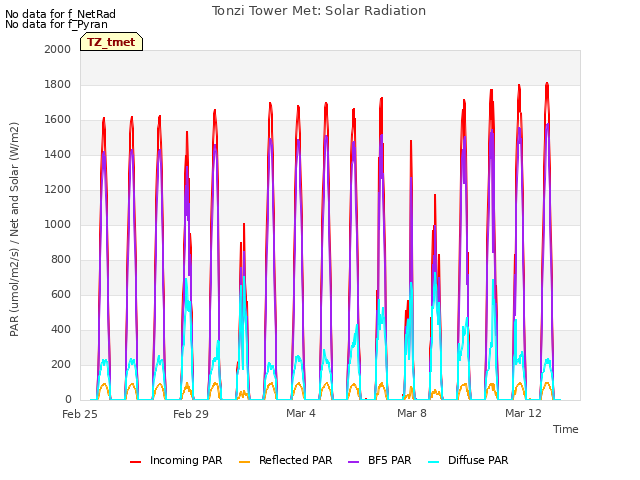Click the Time axis label
This screenshot has width=640, height=480.
(566, 429)
